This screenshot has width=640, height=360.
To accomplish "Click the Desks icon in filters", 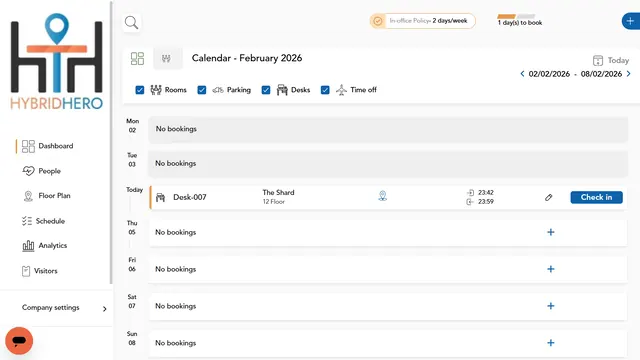I will (282, 90).
